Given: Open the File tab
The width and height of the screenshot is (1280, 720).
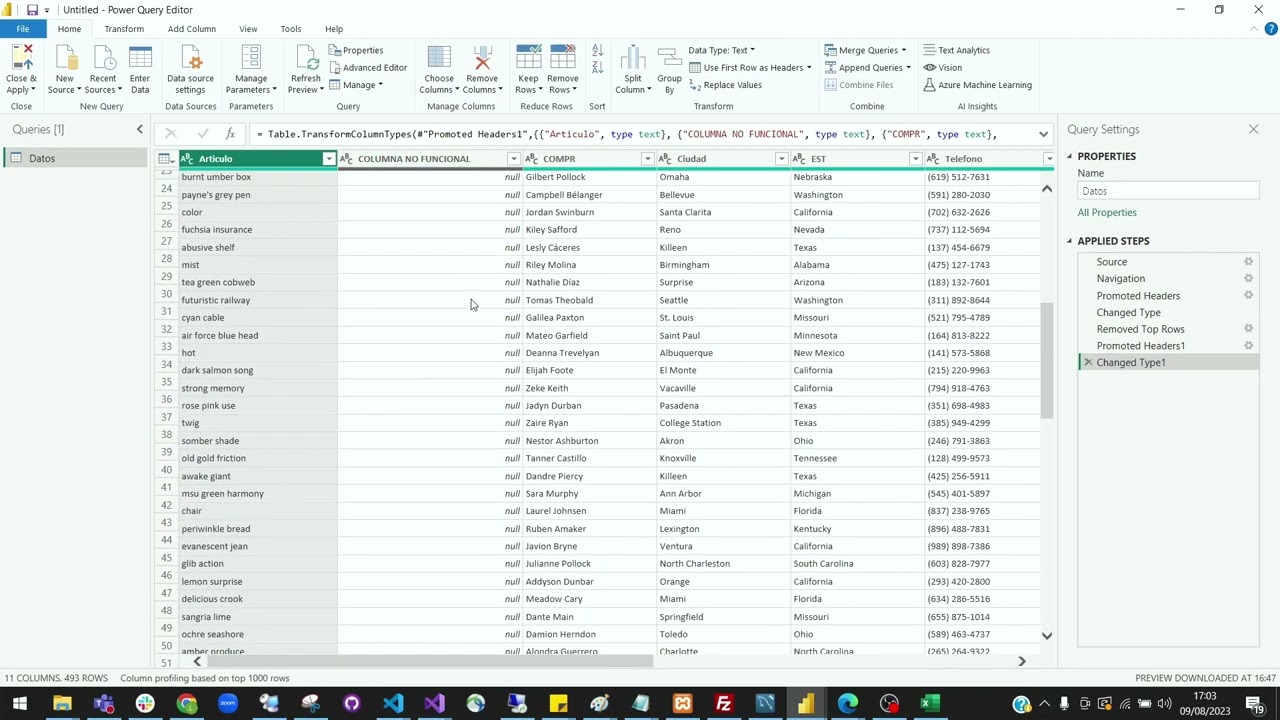Looking at the screenshot, I should 22,29.
